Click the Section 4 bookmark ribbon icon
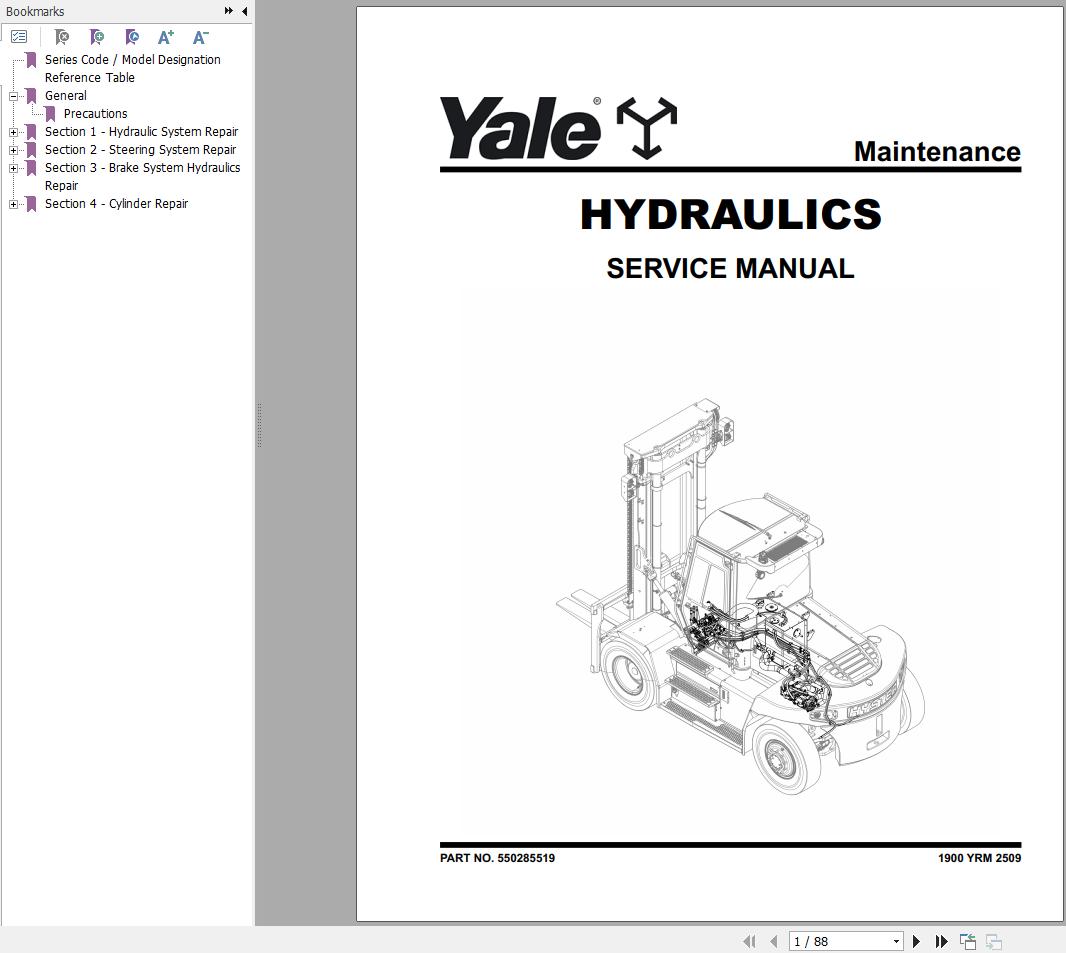1066x953 pixels. 31,204
